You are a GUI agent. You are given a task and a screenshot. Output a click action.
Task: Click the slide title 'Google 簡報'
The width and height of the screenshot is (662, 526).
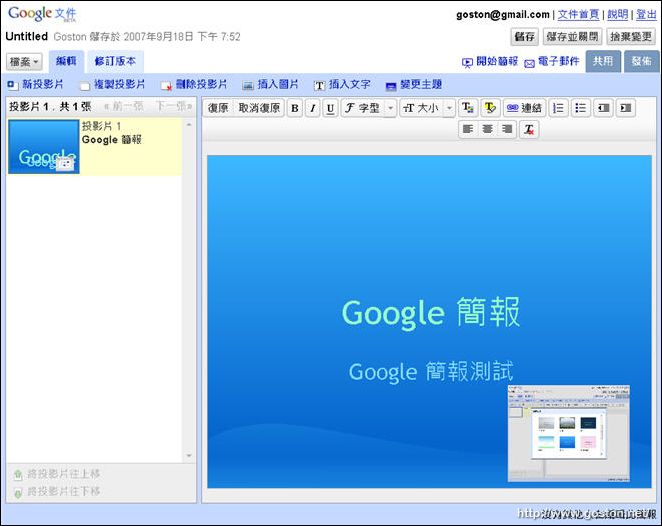[x=431, y=312]
